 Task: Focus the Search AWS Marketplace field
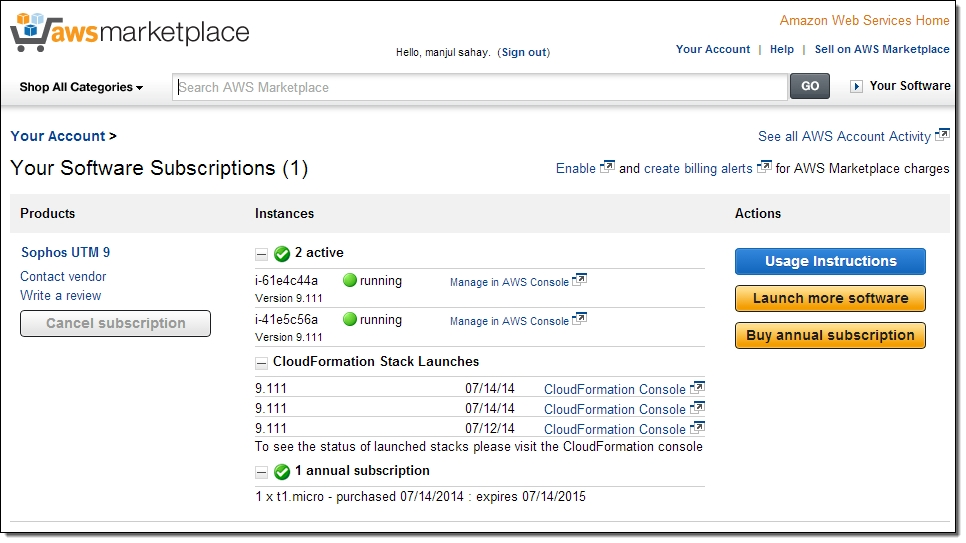tap(480, 88)
